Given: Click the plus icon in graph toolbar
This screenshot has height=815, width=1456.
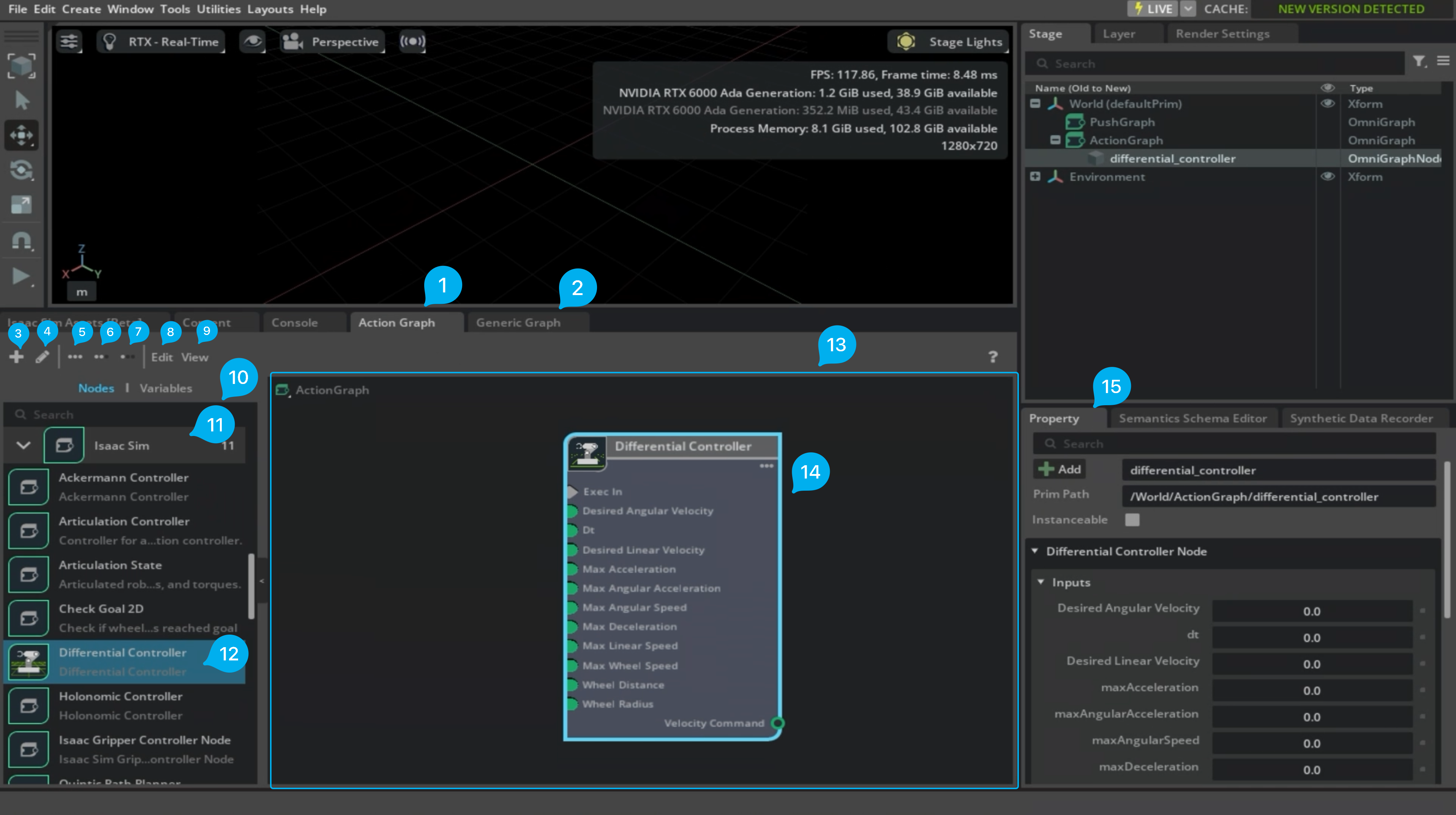Looking at the screenshot, I should (x=16, y=357).
